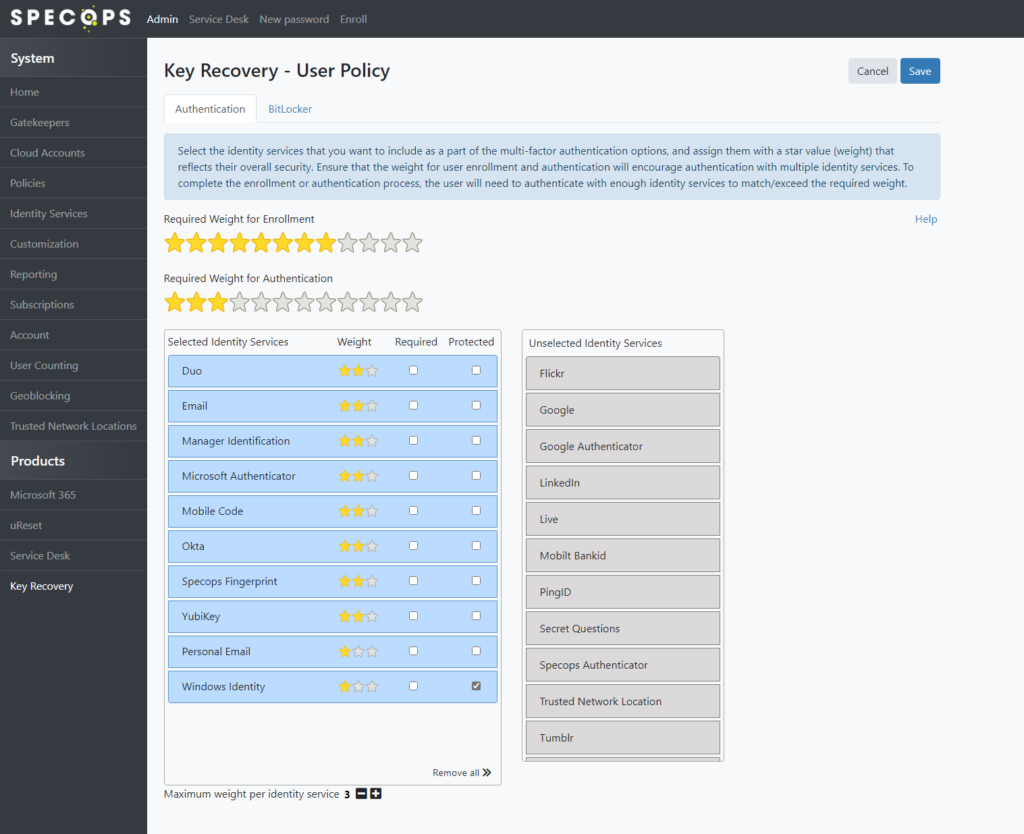The height and width of the screenshot is (834, 1024).
Task: Open Home in the sidebar
Action: tap(73, 92)
